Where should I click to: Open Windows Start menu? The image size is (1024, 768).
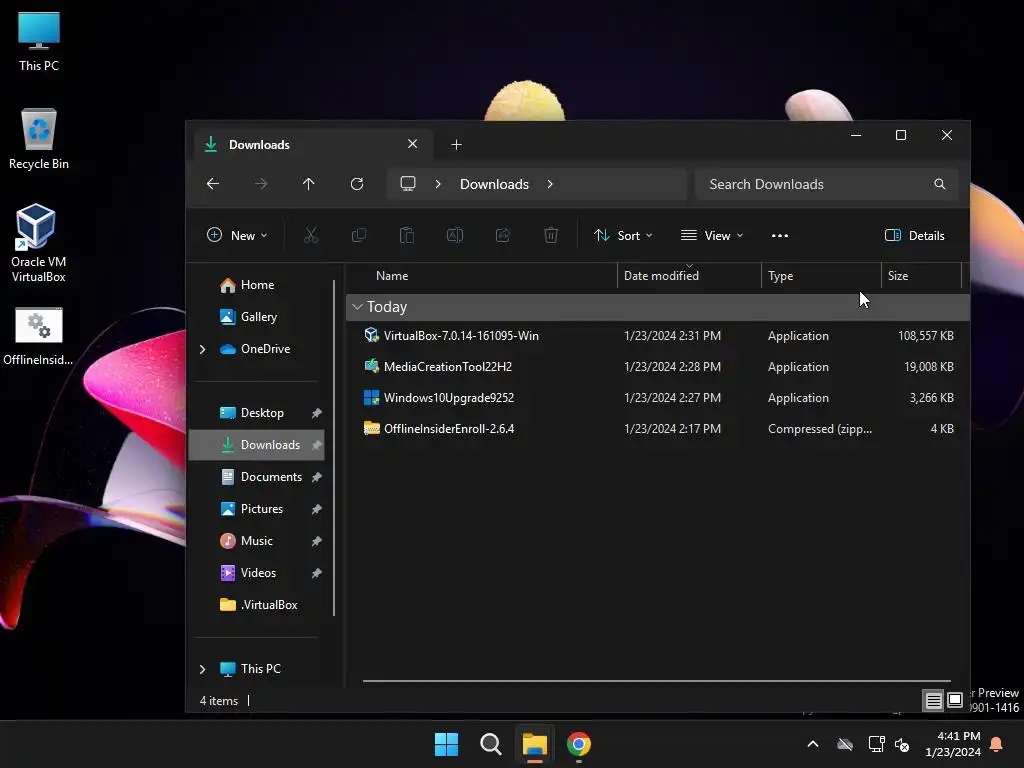[447, 744]
